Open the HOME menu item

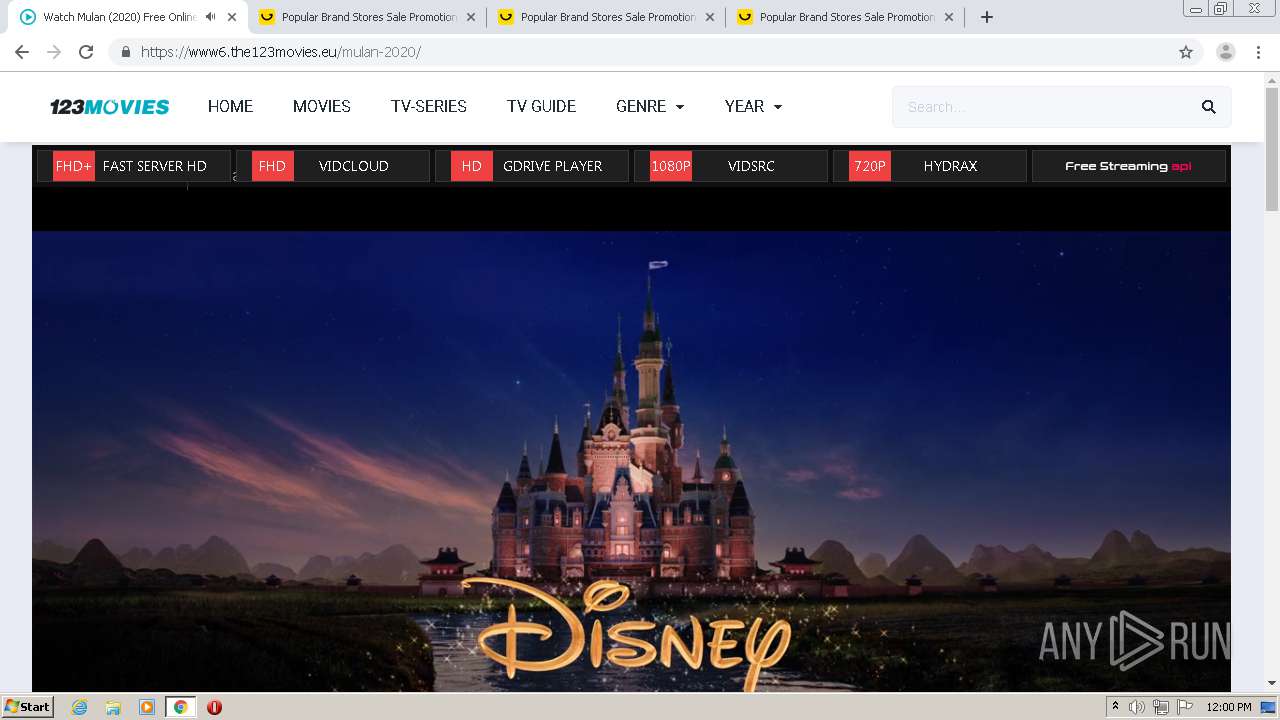[230, 106]
